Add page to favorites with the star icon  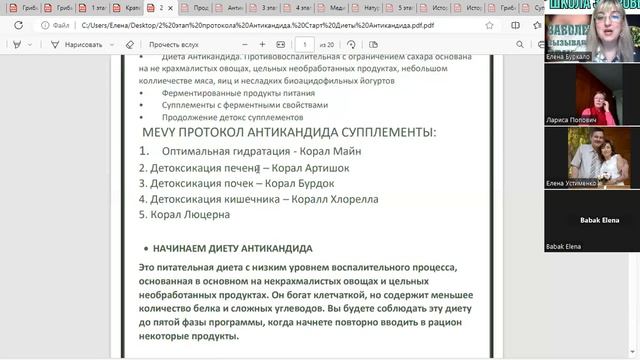489,25
